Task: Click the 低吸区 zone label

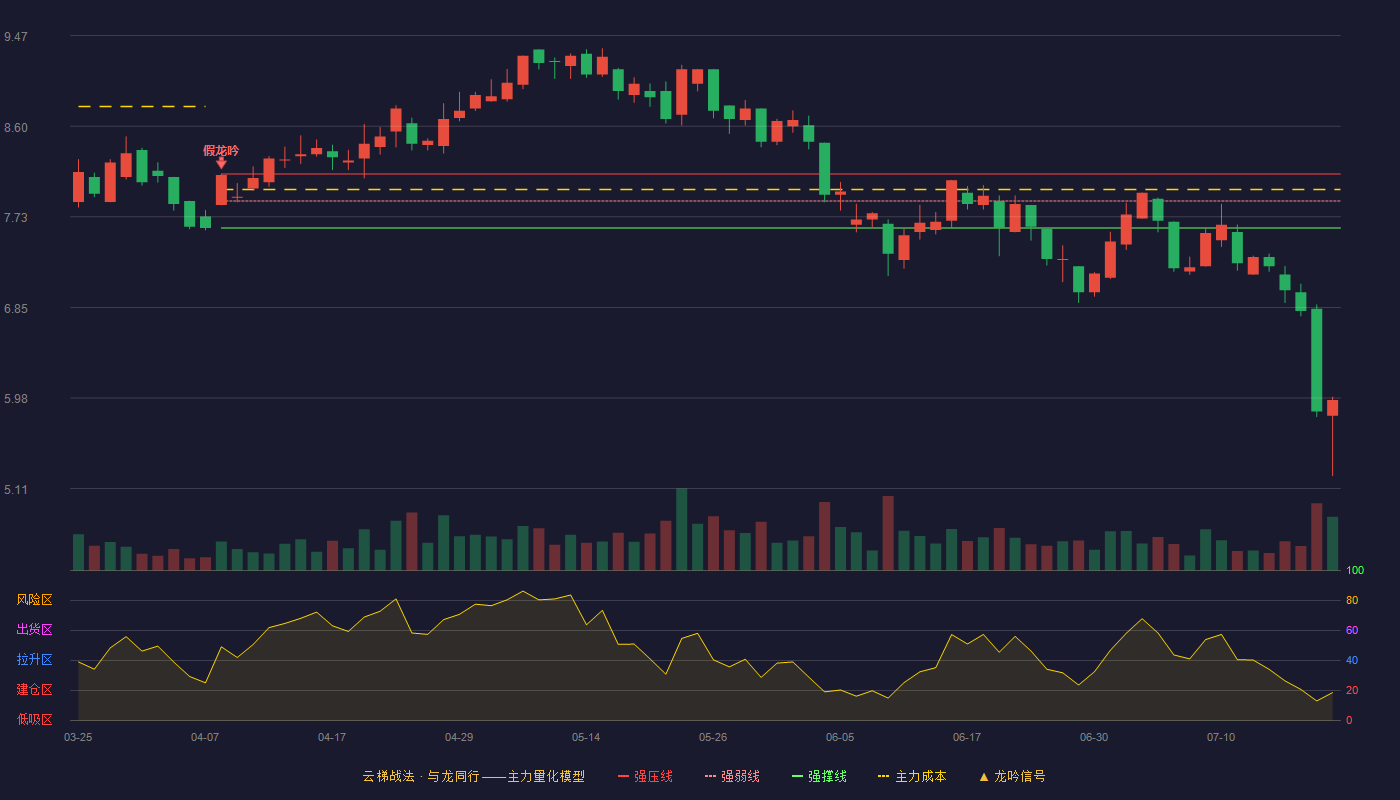Action: pyautogui.click(x=34, y=720)
